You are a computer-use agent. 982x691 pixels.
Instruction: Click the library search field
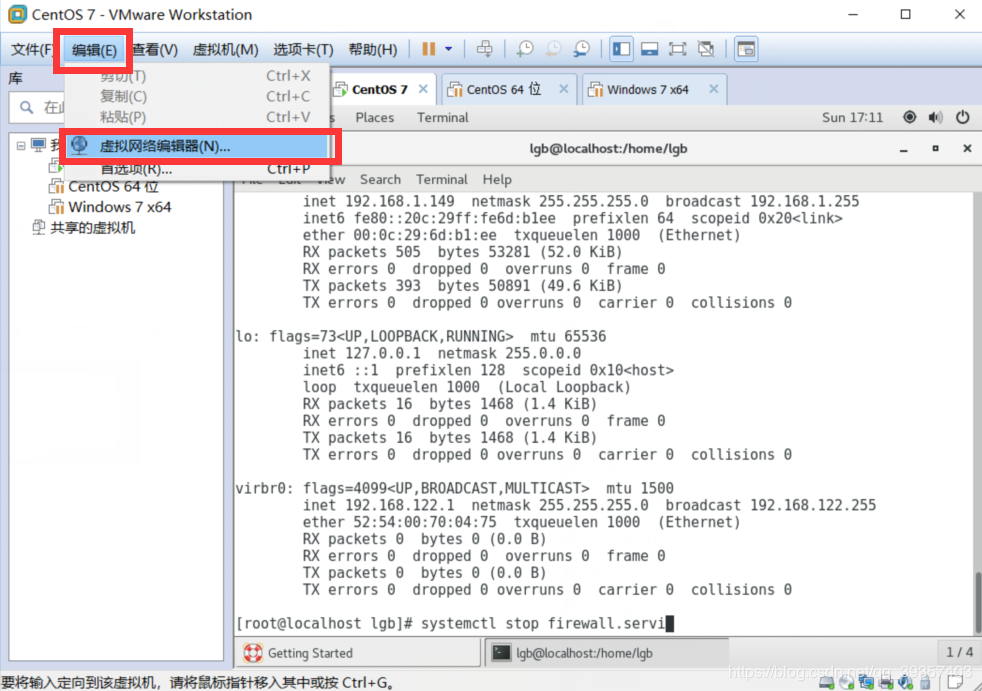click(x=38, y=108)
